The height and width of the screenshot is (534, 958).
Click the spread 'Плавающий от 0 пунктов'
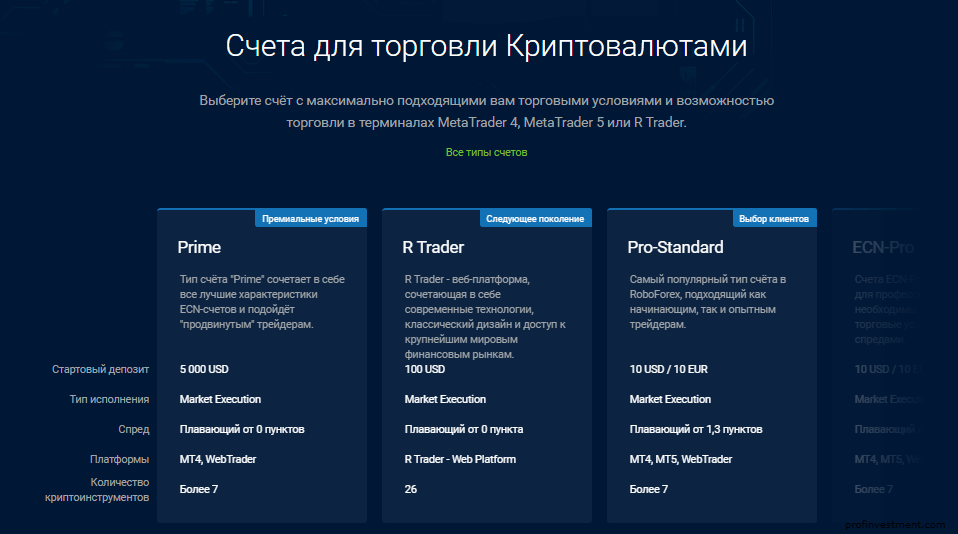point(242,429)
